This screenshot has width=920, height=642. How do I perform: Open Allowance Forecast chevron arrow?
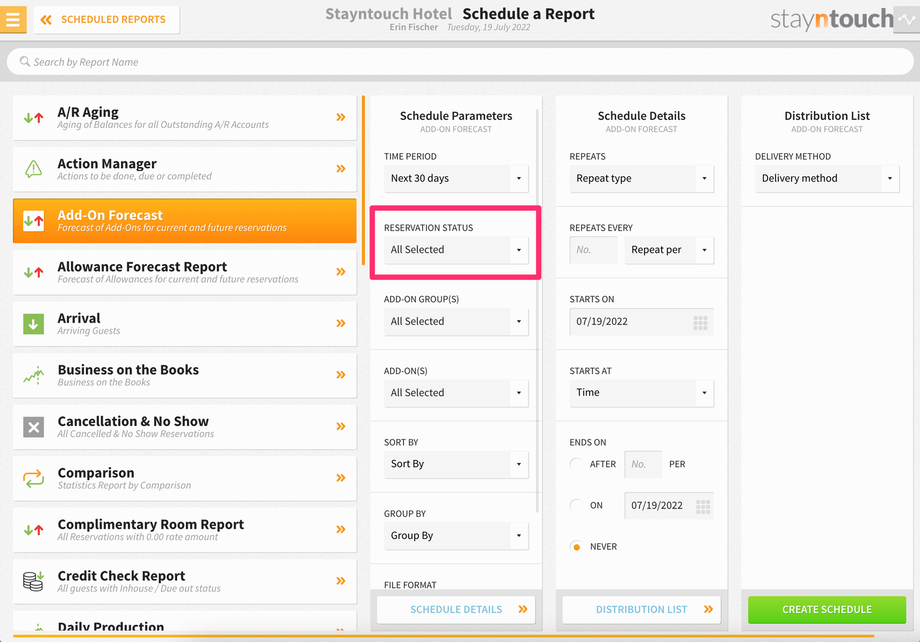coord(341,272)
